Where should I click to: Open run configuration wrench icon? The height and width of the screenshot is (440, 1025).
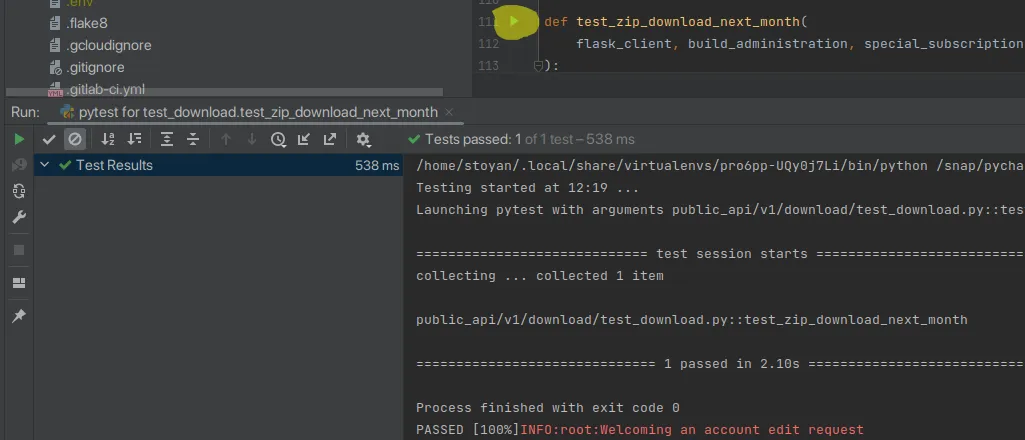coord(18,217)
